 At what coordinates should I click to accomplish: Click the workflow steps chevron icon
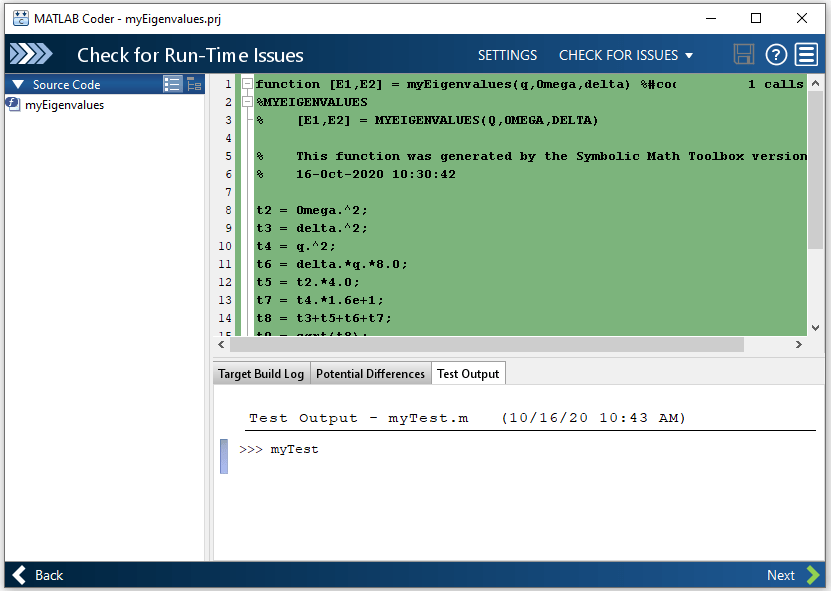coord(30,55)
